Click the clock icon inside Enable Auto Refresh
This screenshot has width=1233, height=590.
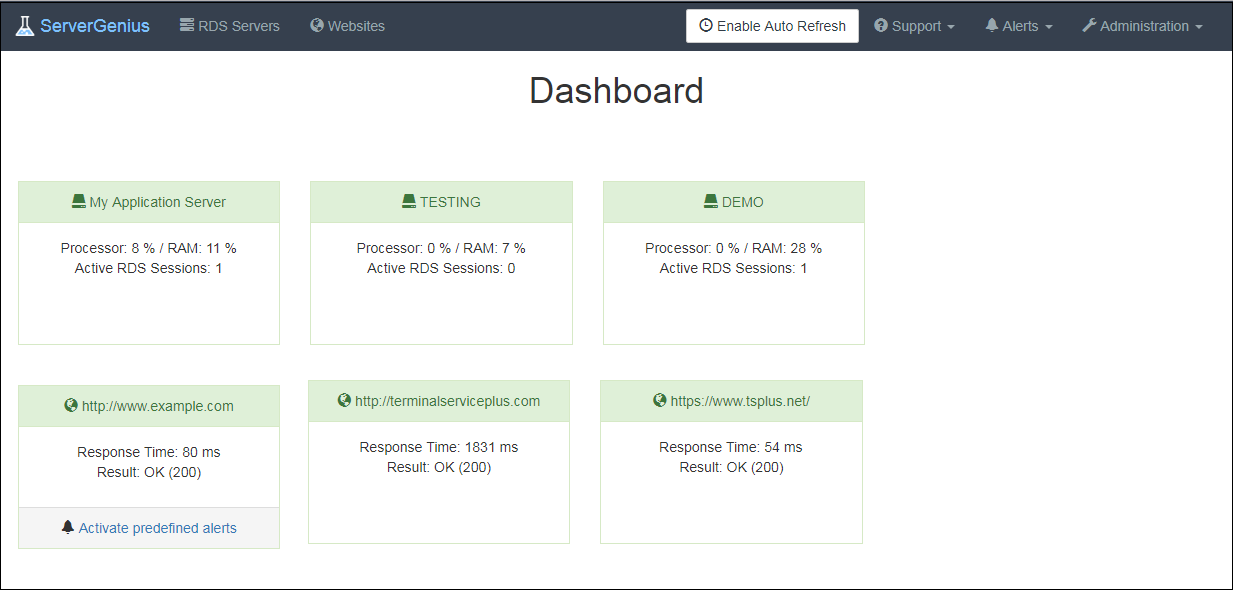click(x=707, y=25)
